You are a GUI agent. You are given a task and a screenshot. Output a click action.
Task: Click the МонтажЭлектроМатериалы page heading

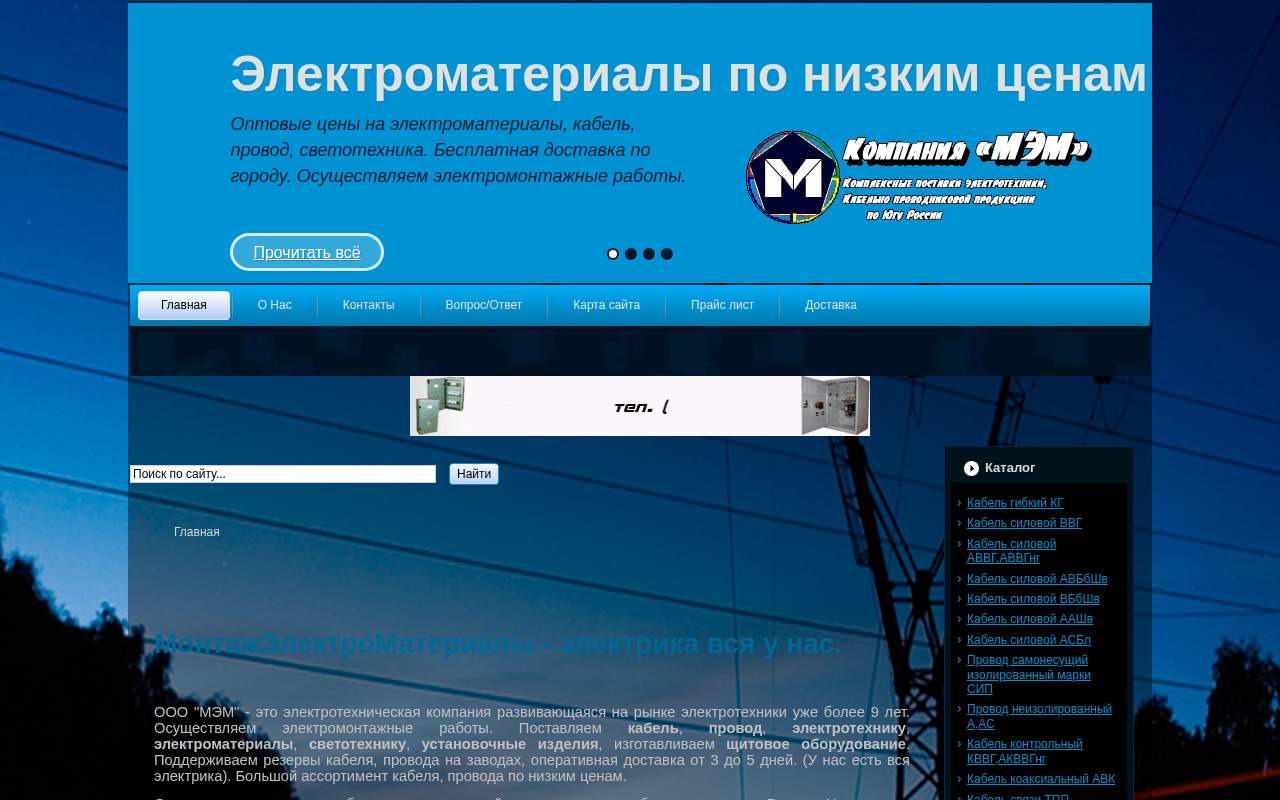(x=498, y=644)
